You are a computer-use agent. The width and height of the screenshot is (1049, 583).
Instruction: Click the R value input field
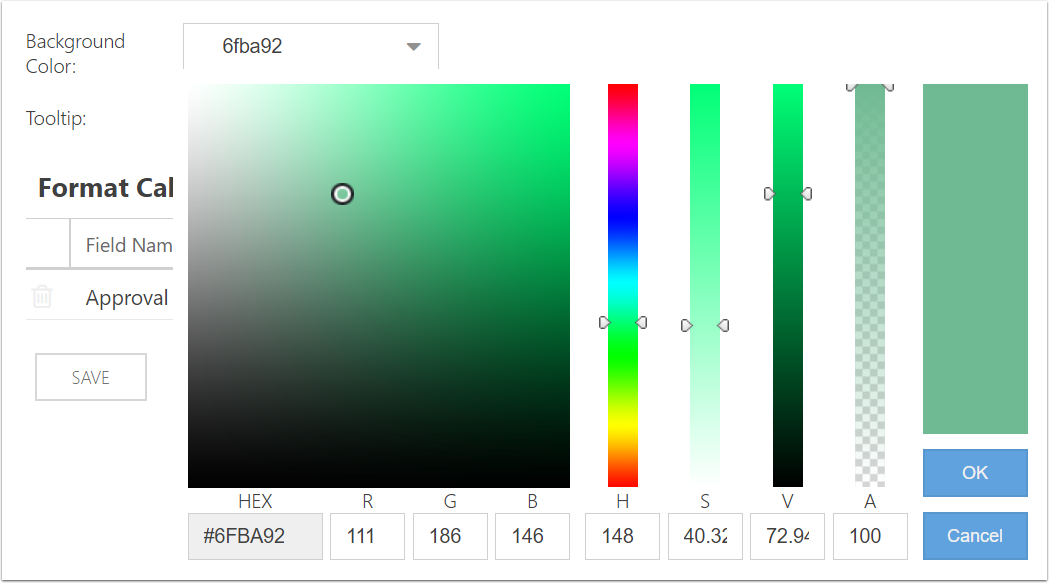[x=367, y=536]
